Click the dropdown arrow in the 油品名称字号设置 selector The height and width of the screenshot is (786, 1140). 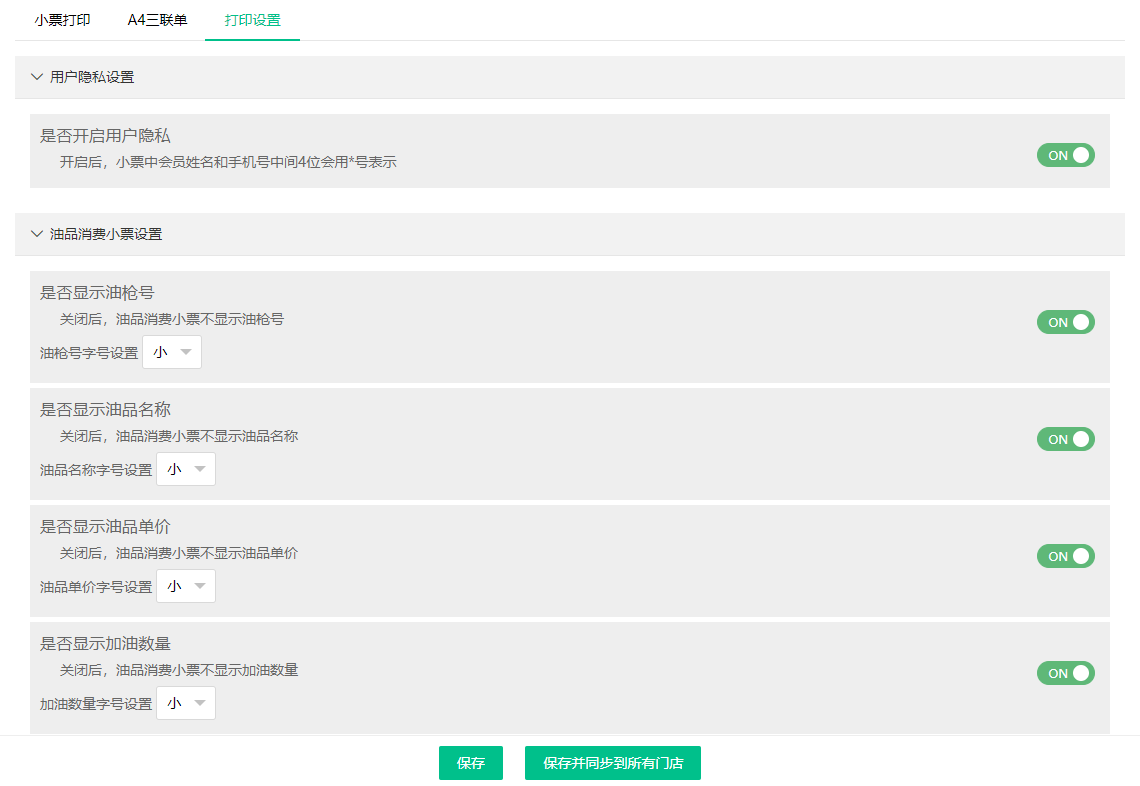202,468
